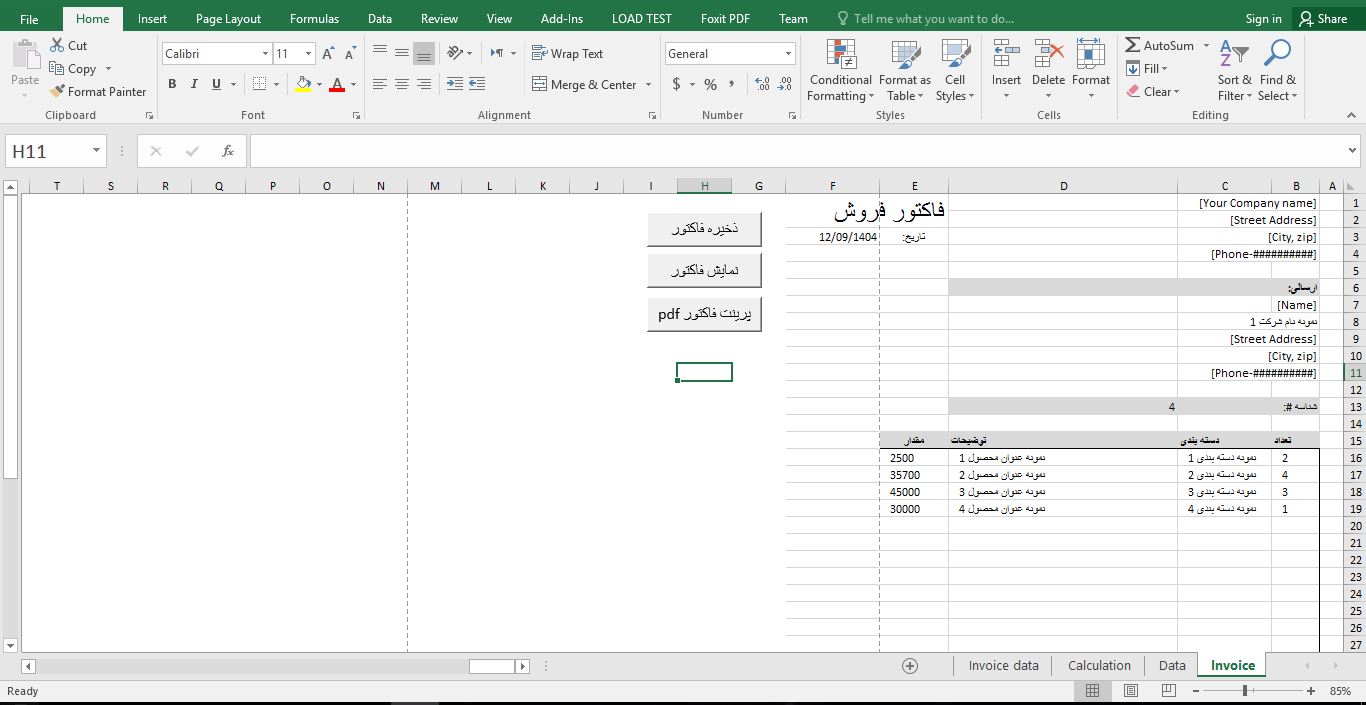Open the Fill dropdown

[1147, 68]
